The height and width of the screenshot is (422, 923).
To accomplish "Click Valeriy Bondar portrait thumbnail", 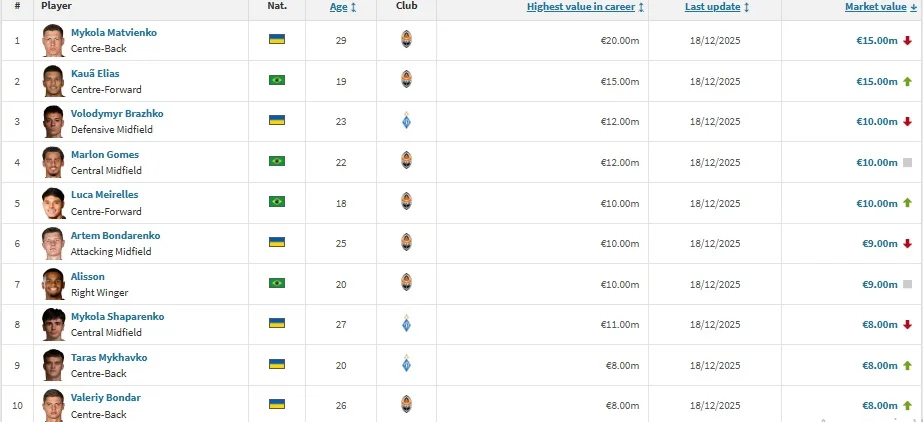I will coord(53,404).
